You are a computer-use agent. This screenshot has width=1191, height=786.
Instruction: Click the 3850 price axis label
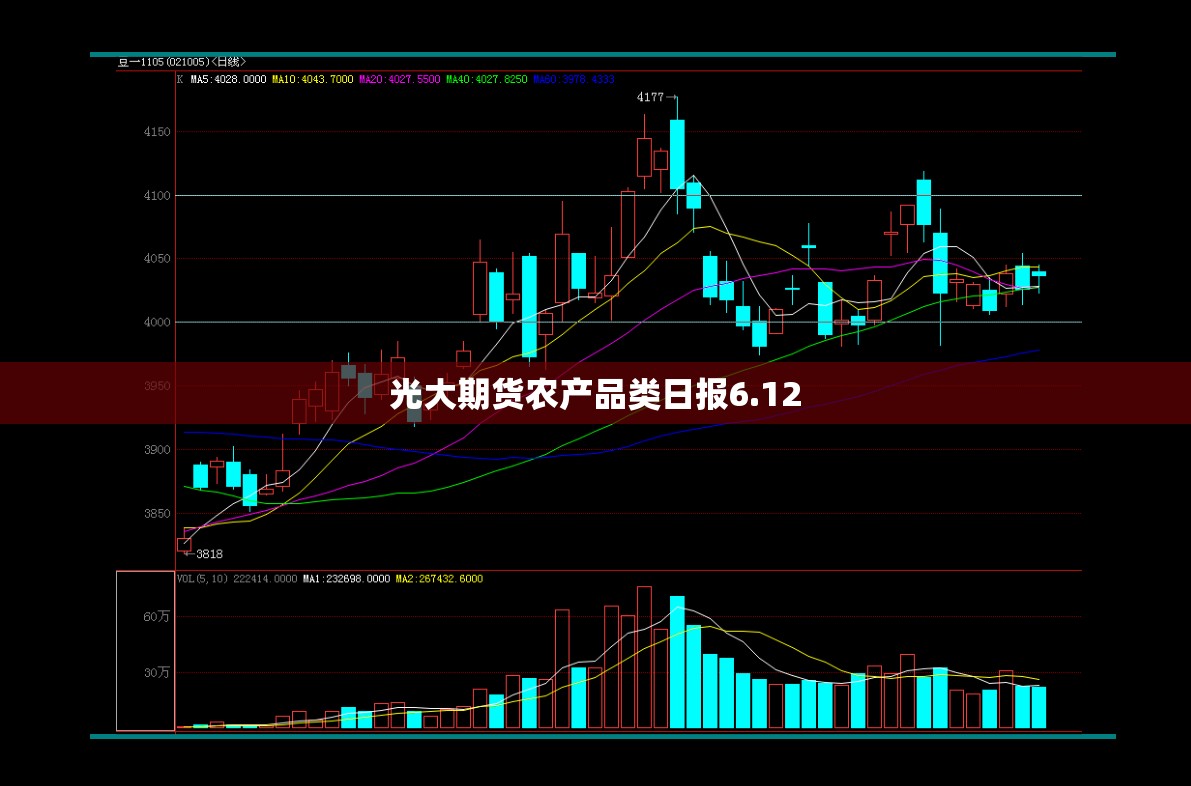click(157, 513)
